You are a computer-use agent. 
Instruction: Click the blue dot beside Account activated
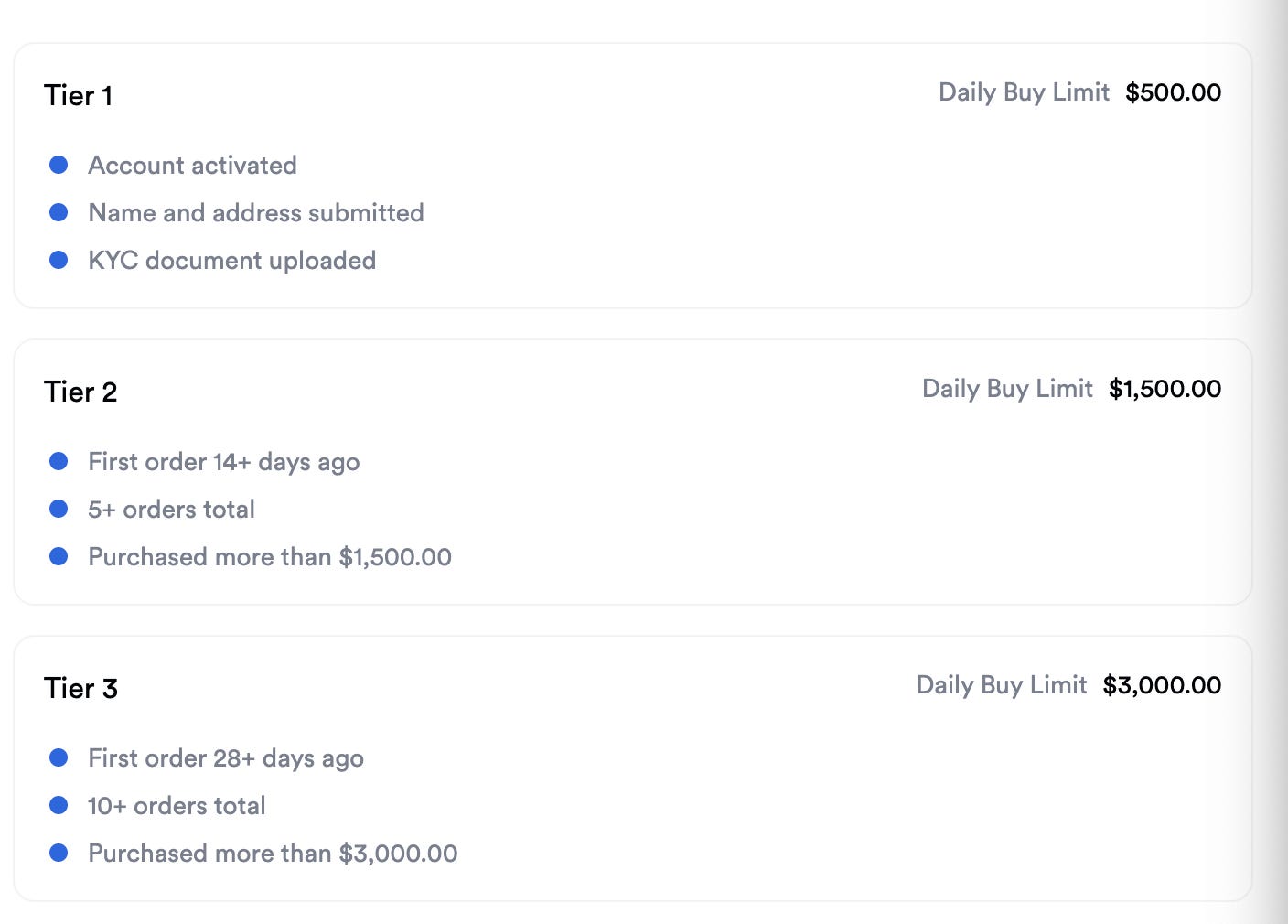pos(59,165)
